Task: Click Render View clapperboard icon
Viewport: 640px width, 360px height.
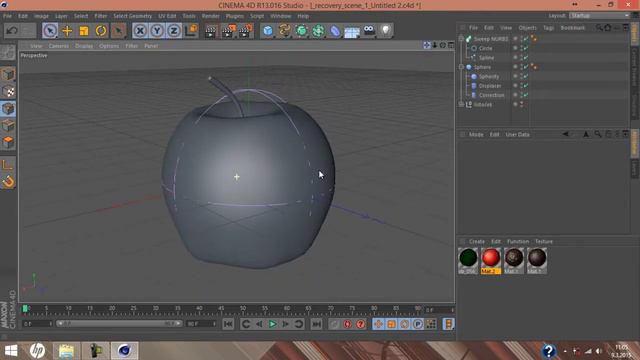Action: pyautogui.click(x=211, y=31)
